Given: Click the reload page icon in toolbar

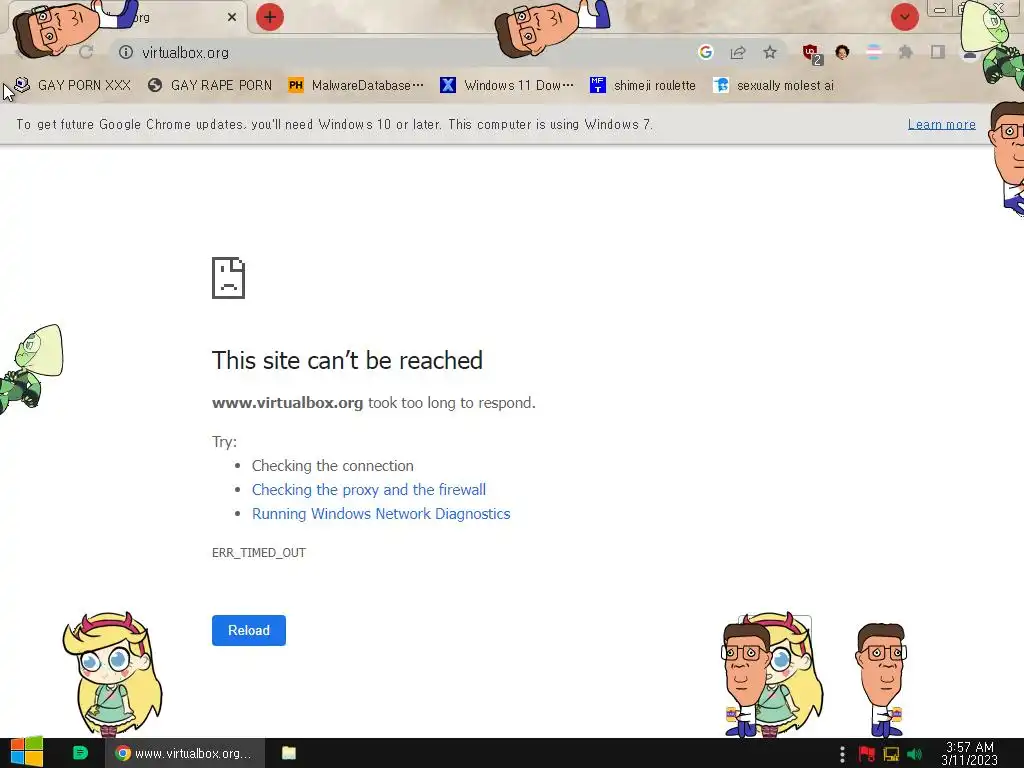Looking at the screenshot, I should point(86,52).
